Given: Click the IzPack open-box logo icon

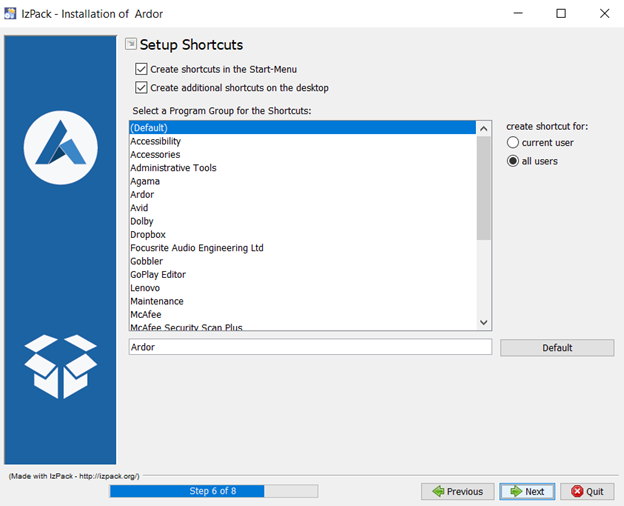Looking at the screenshot, I should coord(60,366).
